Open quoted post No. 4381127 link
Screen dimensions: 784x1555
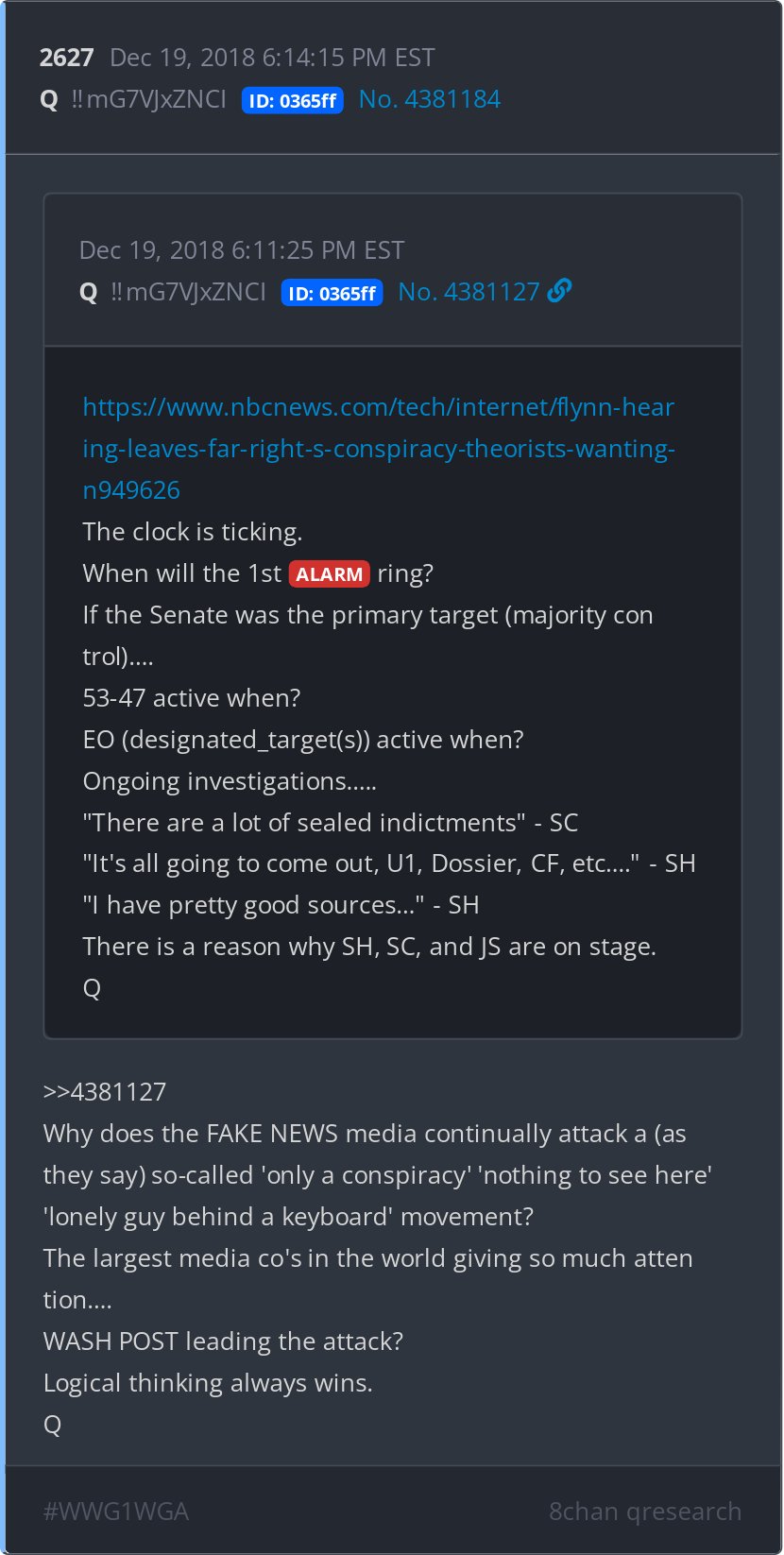469,292
